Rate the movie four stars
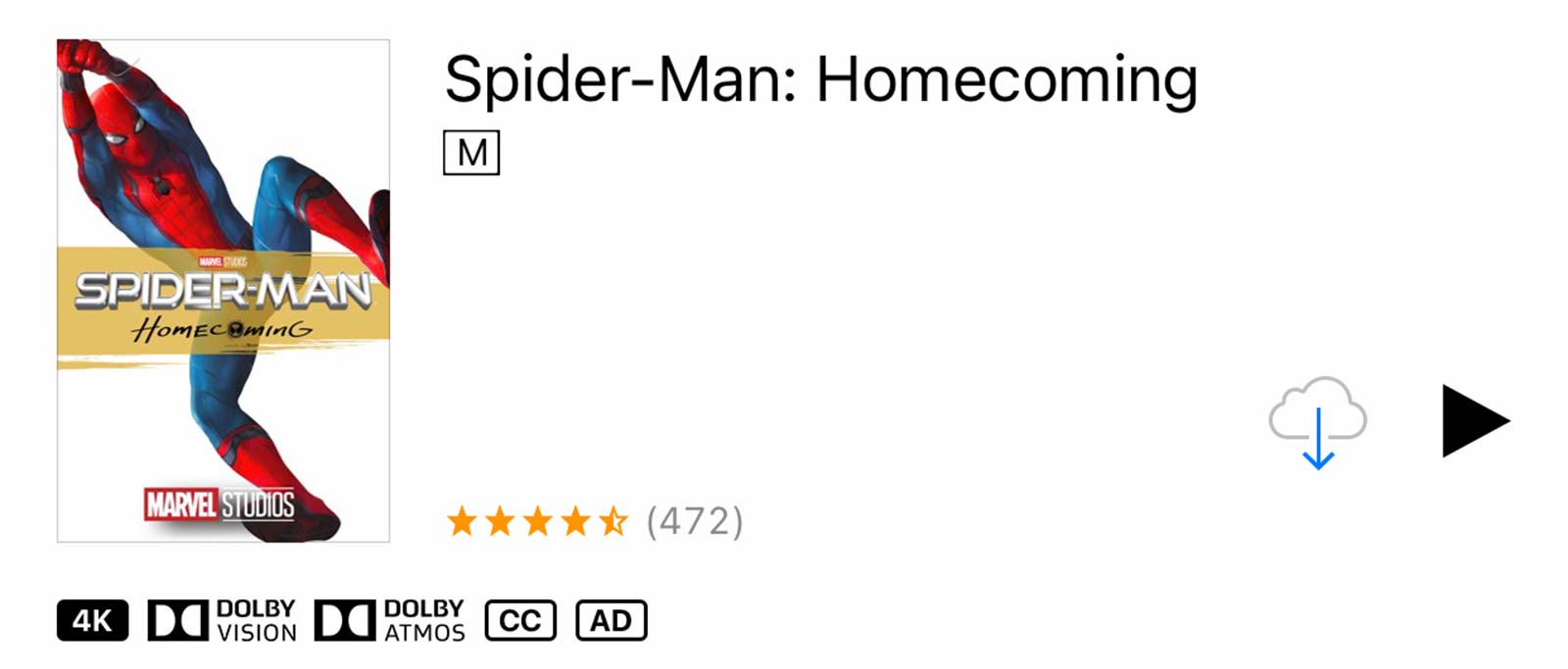Viewport: 1568px width, 669px height. tap(576, 521)
